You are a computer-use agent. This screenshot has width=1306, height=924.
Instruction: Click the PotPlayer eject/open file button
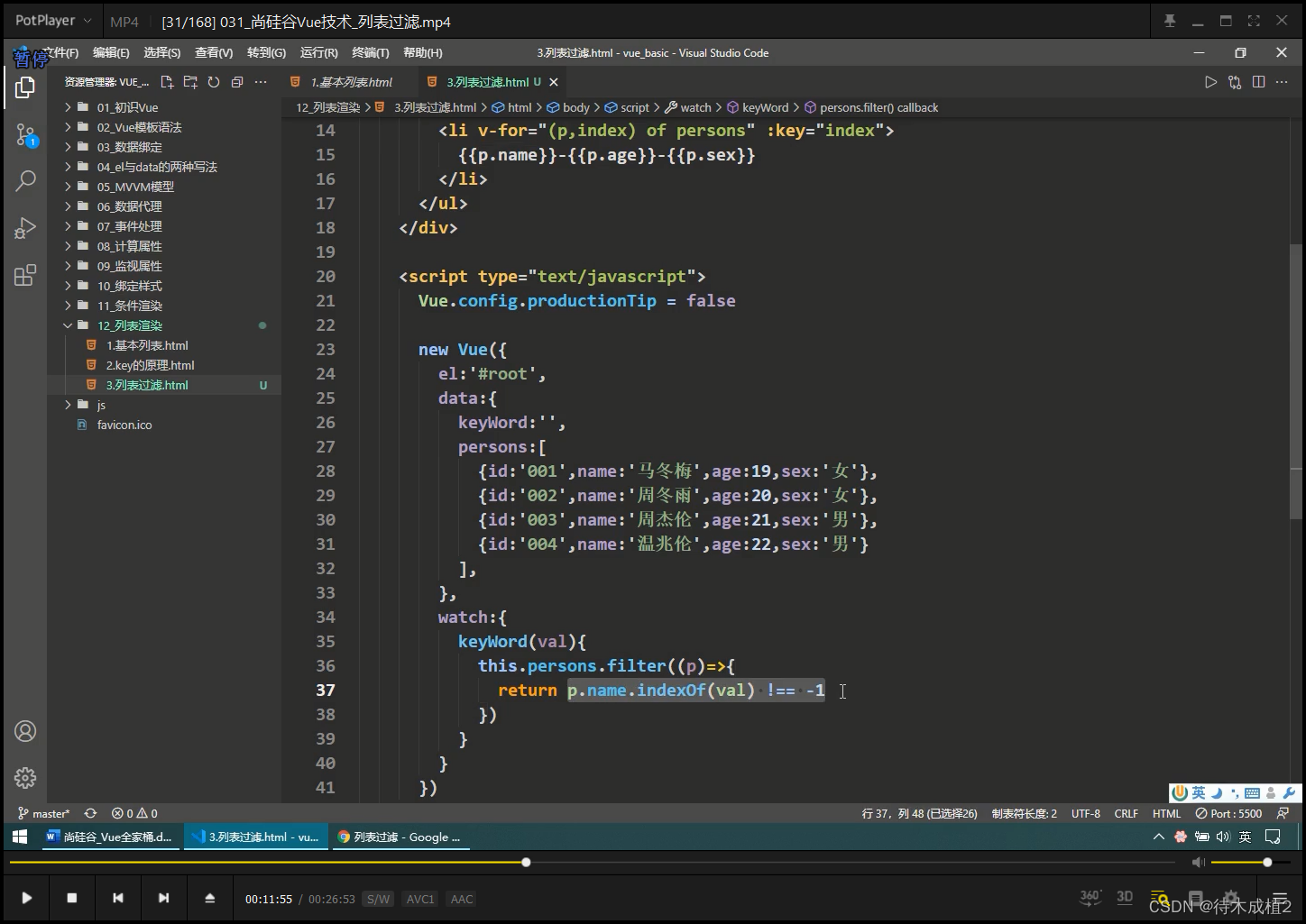(x=209, y=898)
